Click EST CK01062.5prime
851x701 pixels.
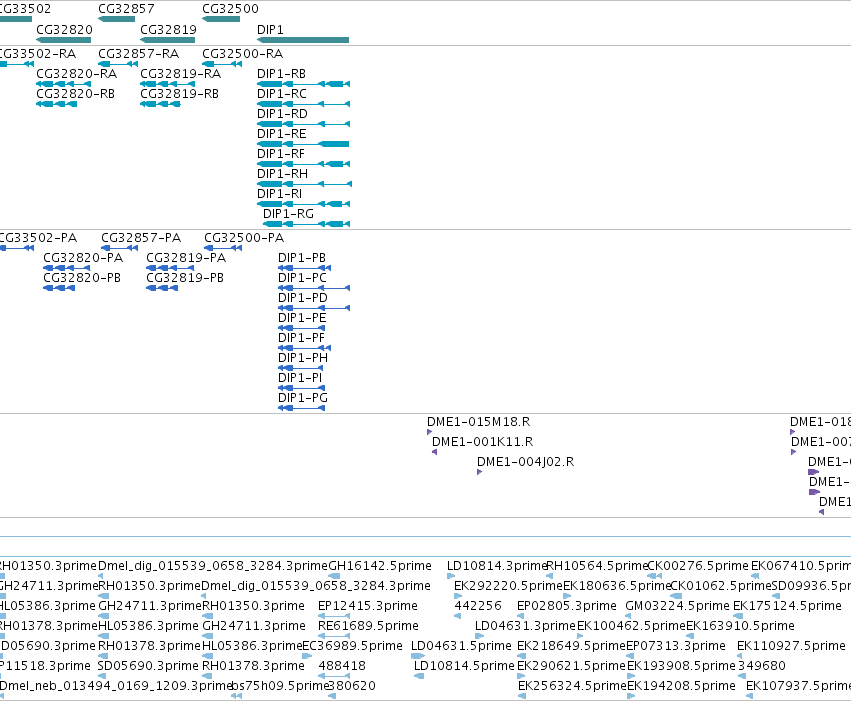click(721, 586)
